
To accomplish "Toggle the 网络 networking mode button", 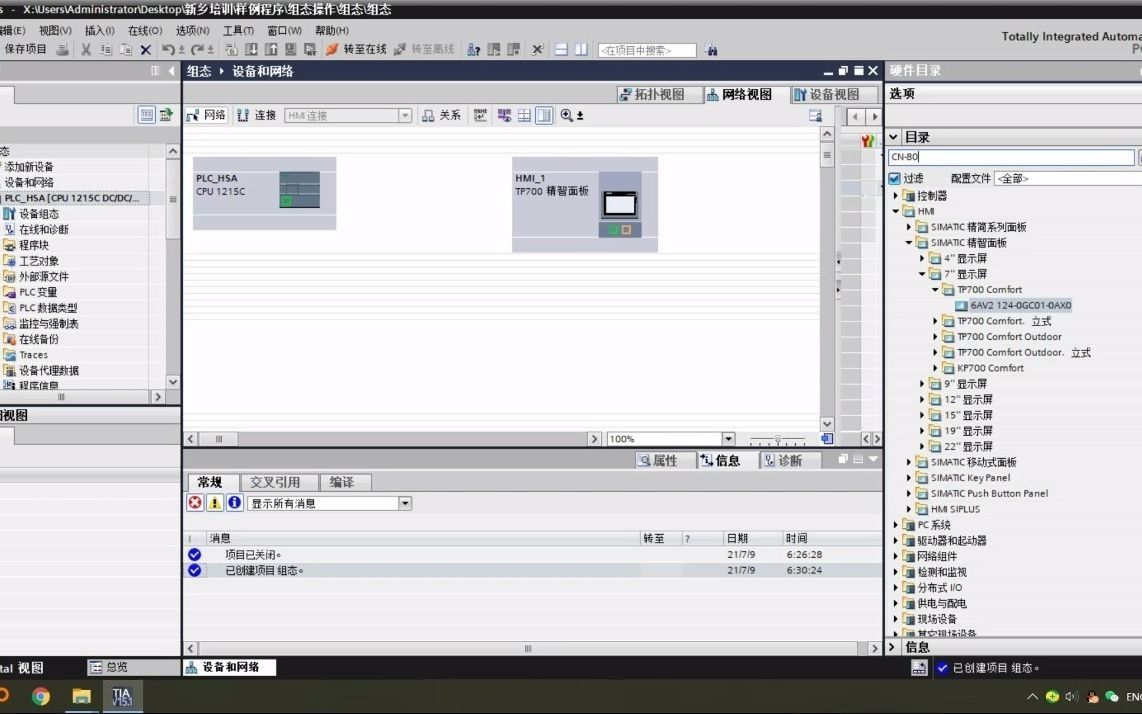I will point(206,115).
